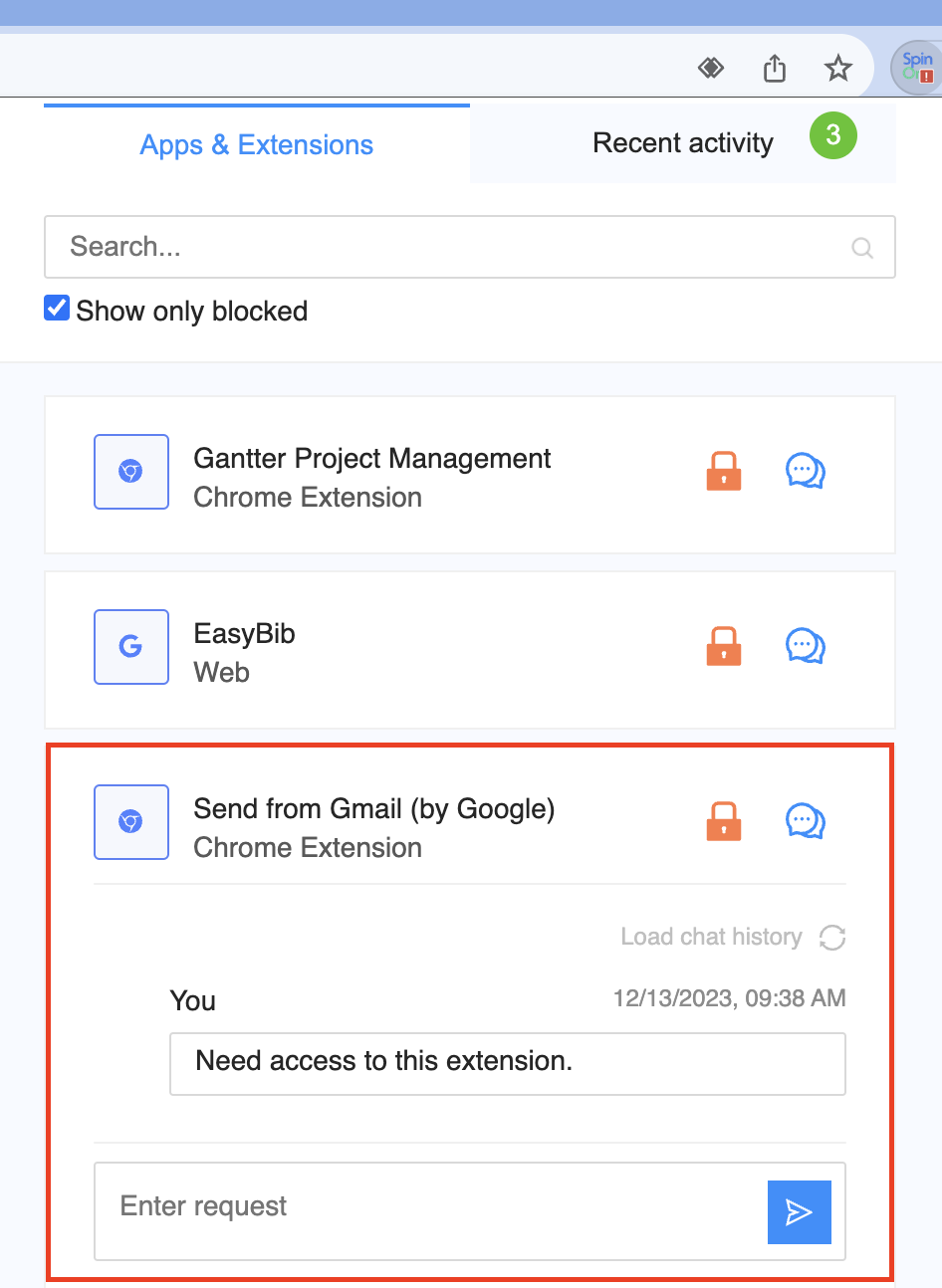Screen dimensions: 942x1288
Task: Expand the EasyBib chat request panel
Action: [805, 646]
